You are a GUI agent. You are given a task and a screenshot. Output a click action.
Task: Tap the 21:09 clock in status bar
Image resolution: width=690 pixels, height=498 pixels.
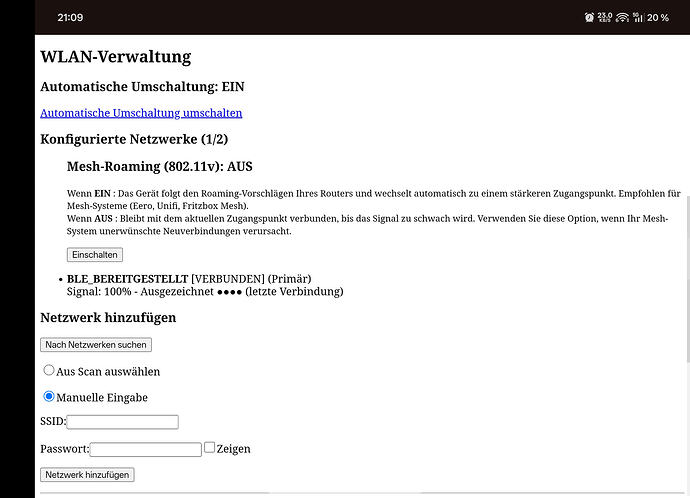coord(70,17)
